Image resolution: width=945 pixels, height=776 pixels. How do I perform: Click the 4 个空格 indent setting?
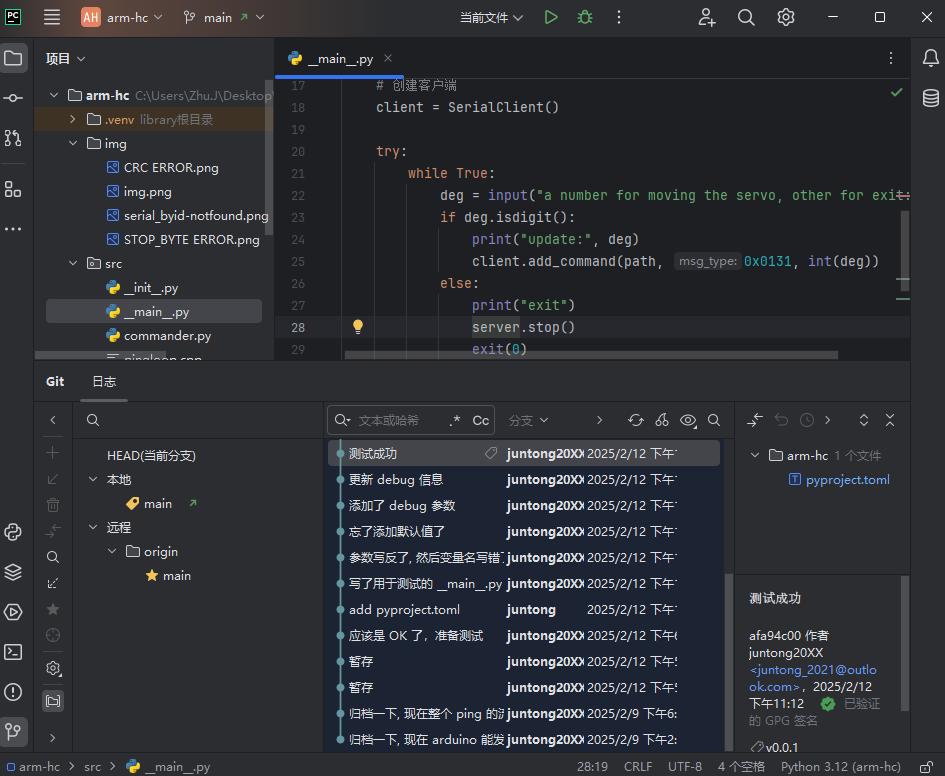coord(741,766)
